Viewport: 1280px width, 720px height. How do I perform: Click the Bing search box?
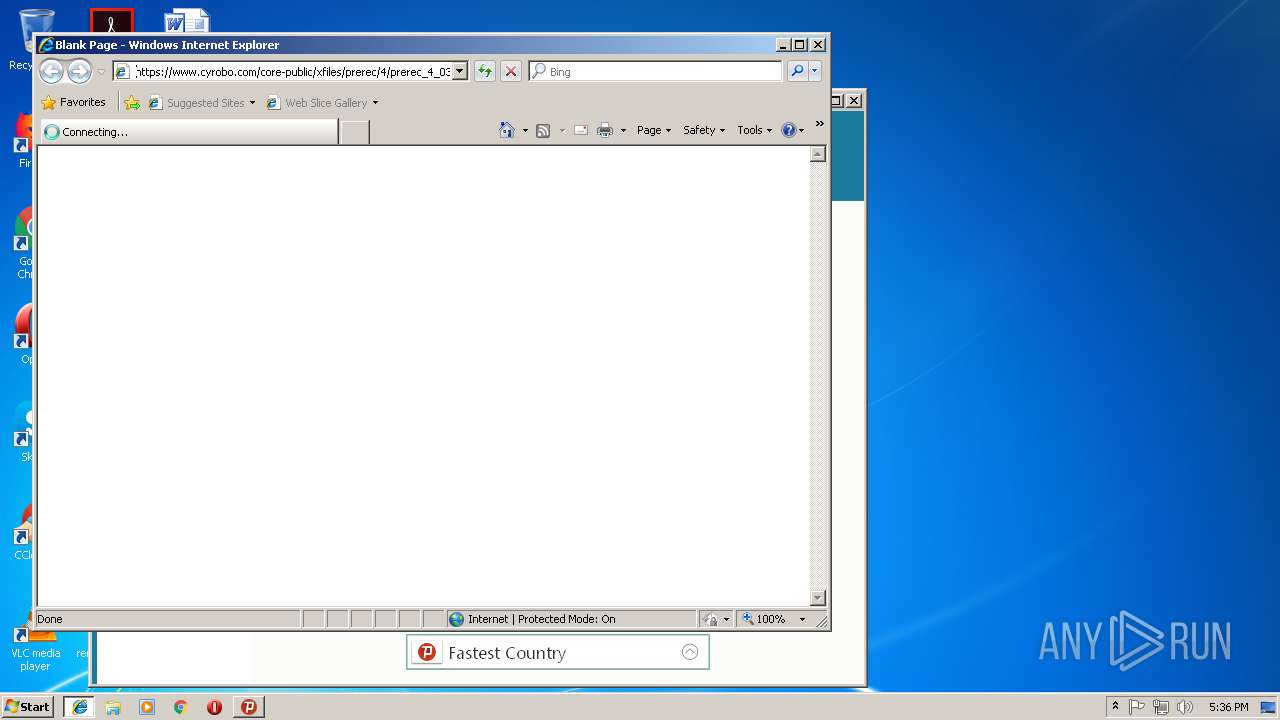[656, 71]
